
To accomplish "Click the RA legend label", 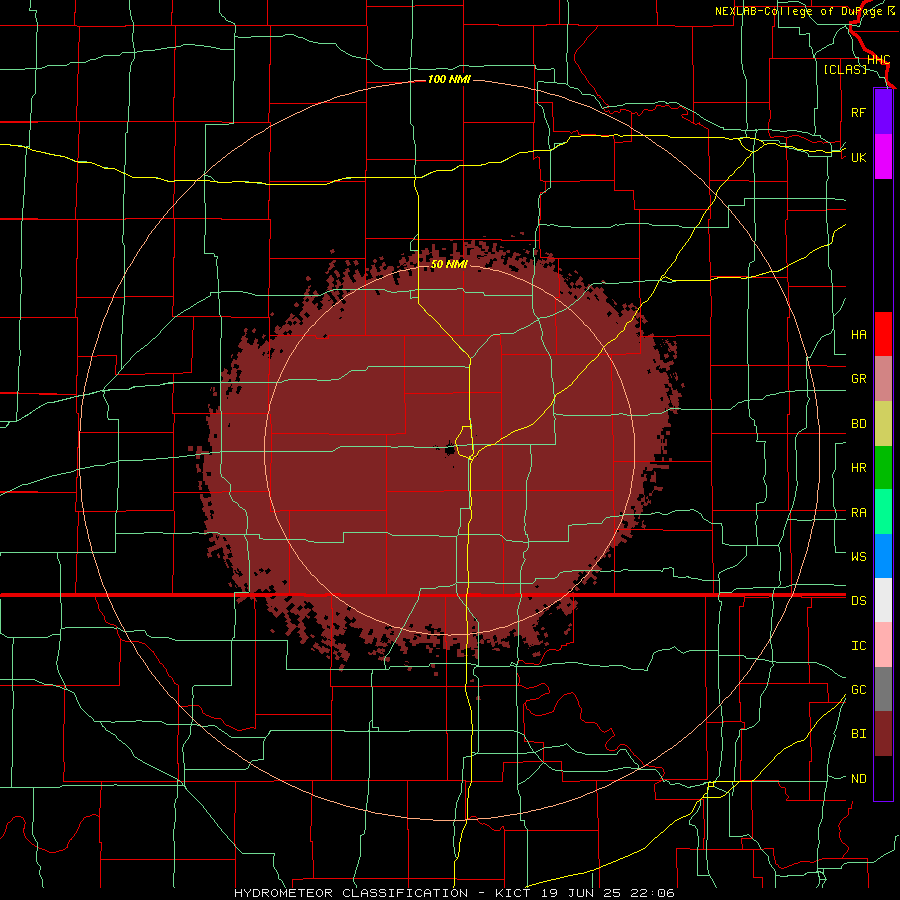I will click(858, 513).
